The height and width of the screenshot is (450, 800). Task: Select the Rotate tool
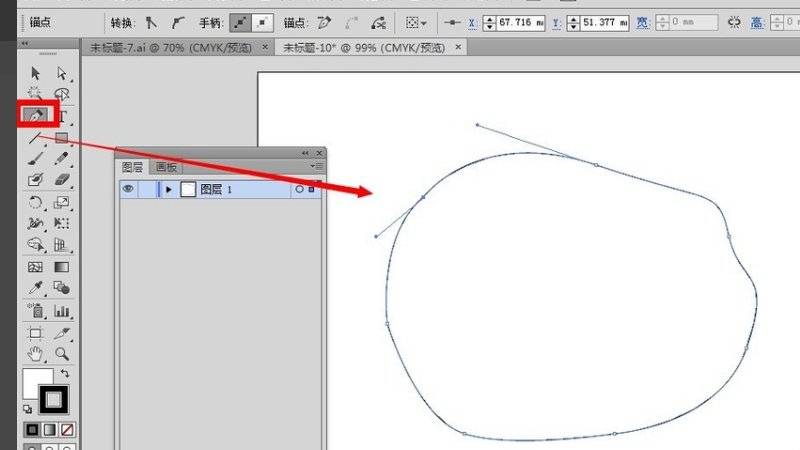pyautogui.click(x=35, y=203)
